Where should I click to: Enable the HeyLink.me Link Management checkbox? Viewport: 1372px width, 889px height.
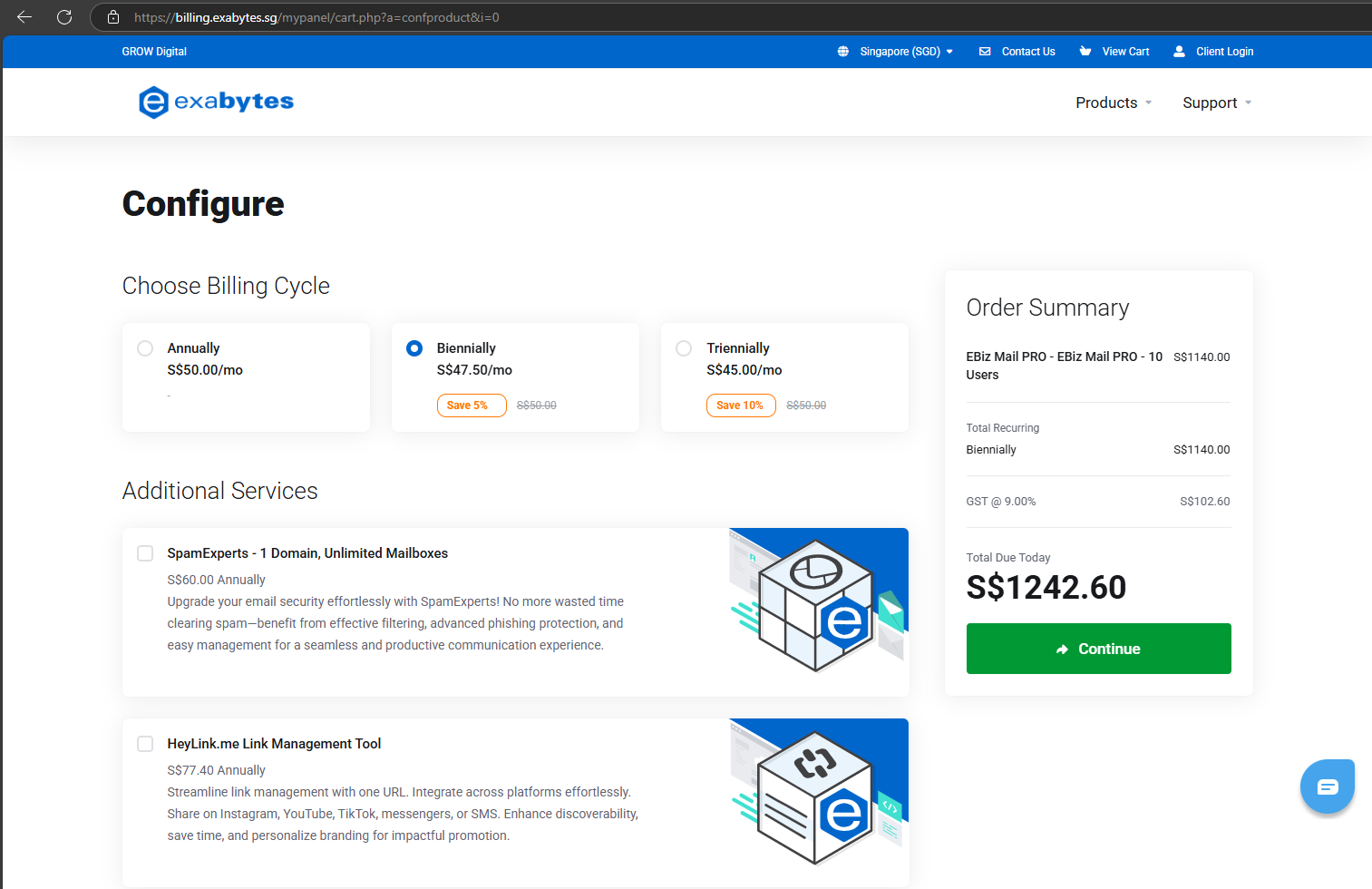[x=145, y=744]
